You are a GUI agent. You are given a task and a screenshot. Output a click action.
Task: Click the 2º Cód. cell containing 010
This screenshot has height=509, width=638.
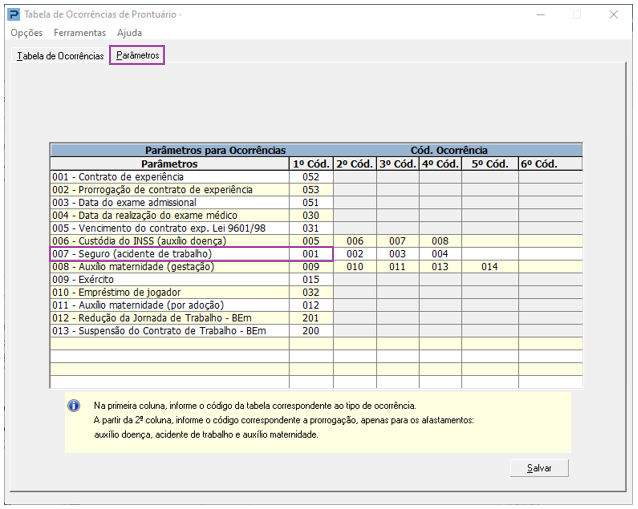pos(354,267)
